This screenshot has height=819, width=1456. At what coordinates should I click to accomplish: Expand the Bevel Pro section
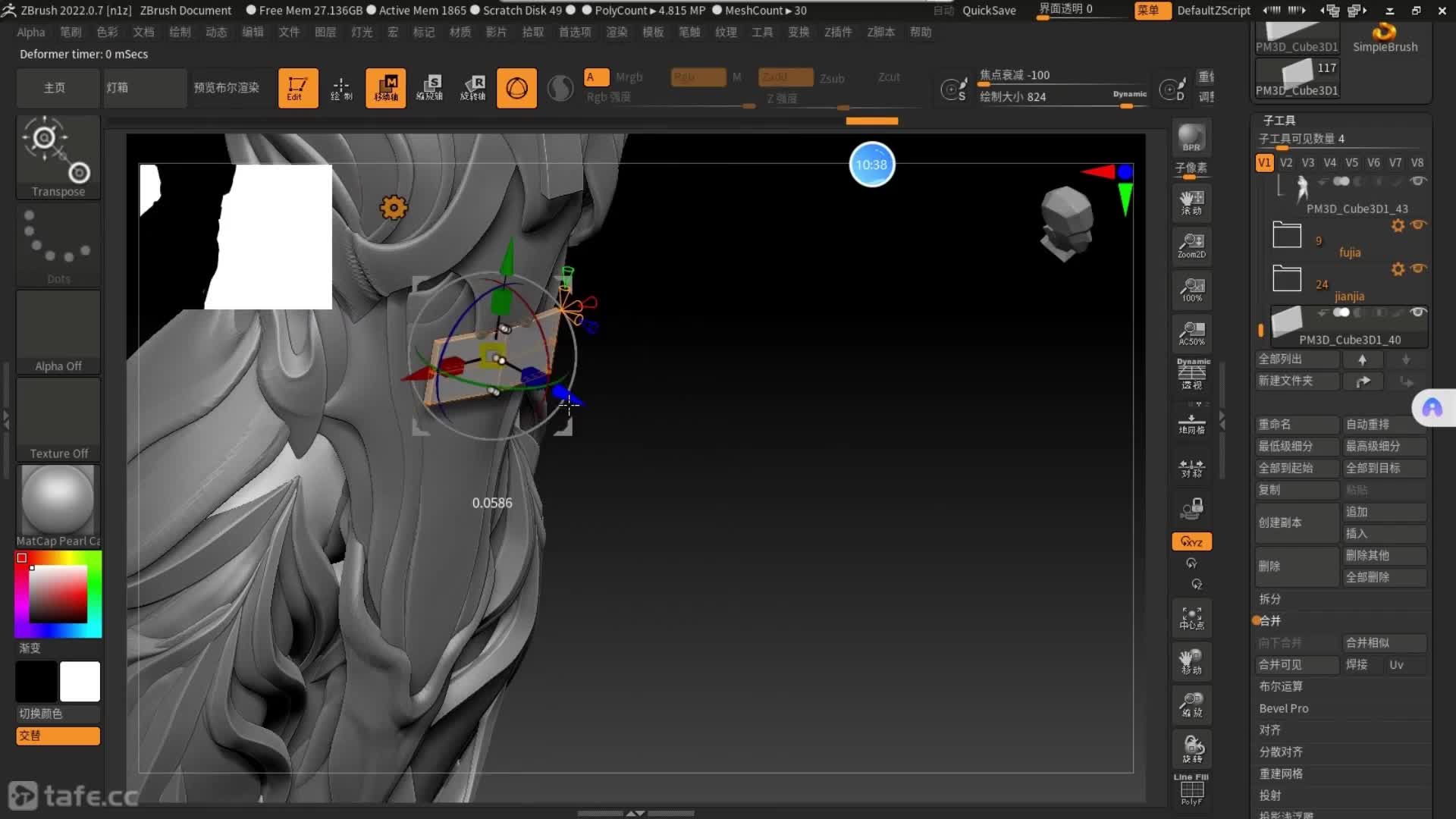tap(1284, 708)
